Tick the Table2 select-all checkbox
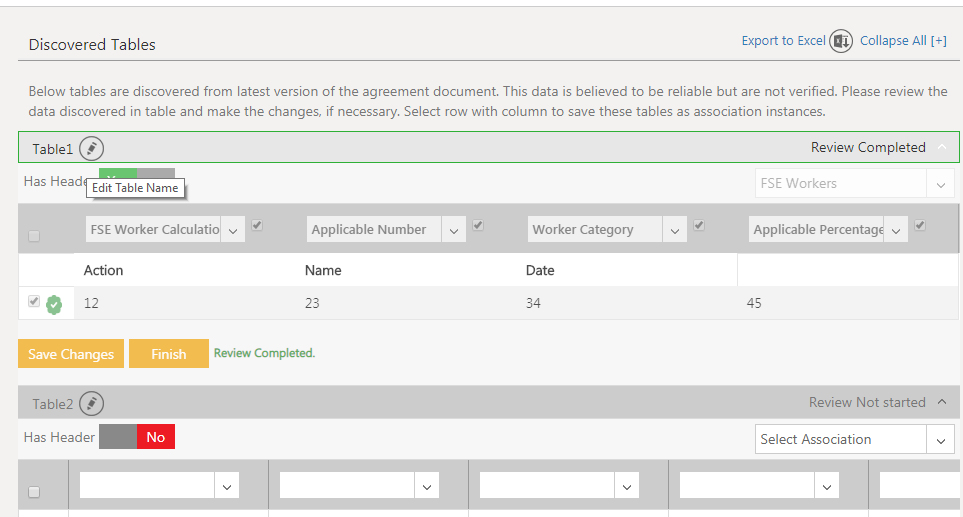The height and width of the screenshot is (517, 963). coord(34,492)
